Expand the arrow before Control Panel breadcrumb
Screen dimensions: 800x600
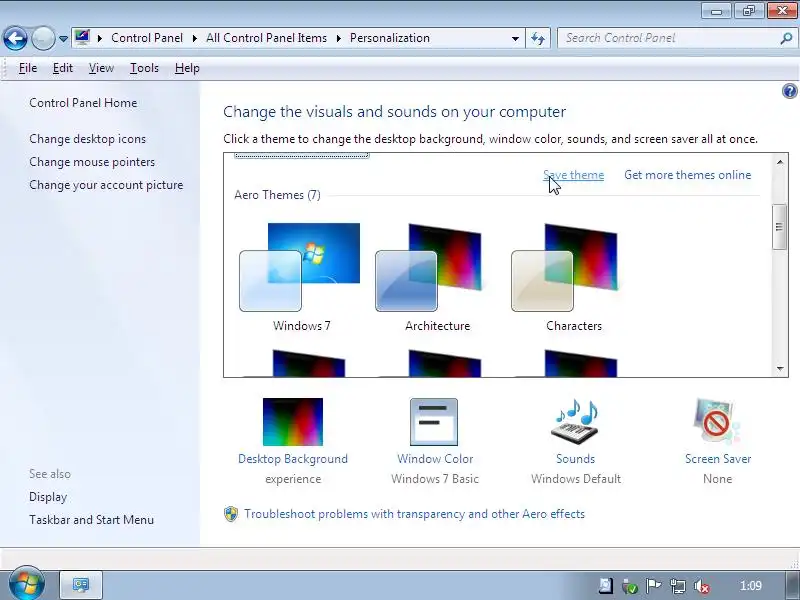click(x=99, y=38)
